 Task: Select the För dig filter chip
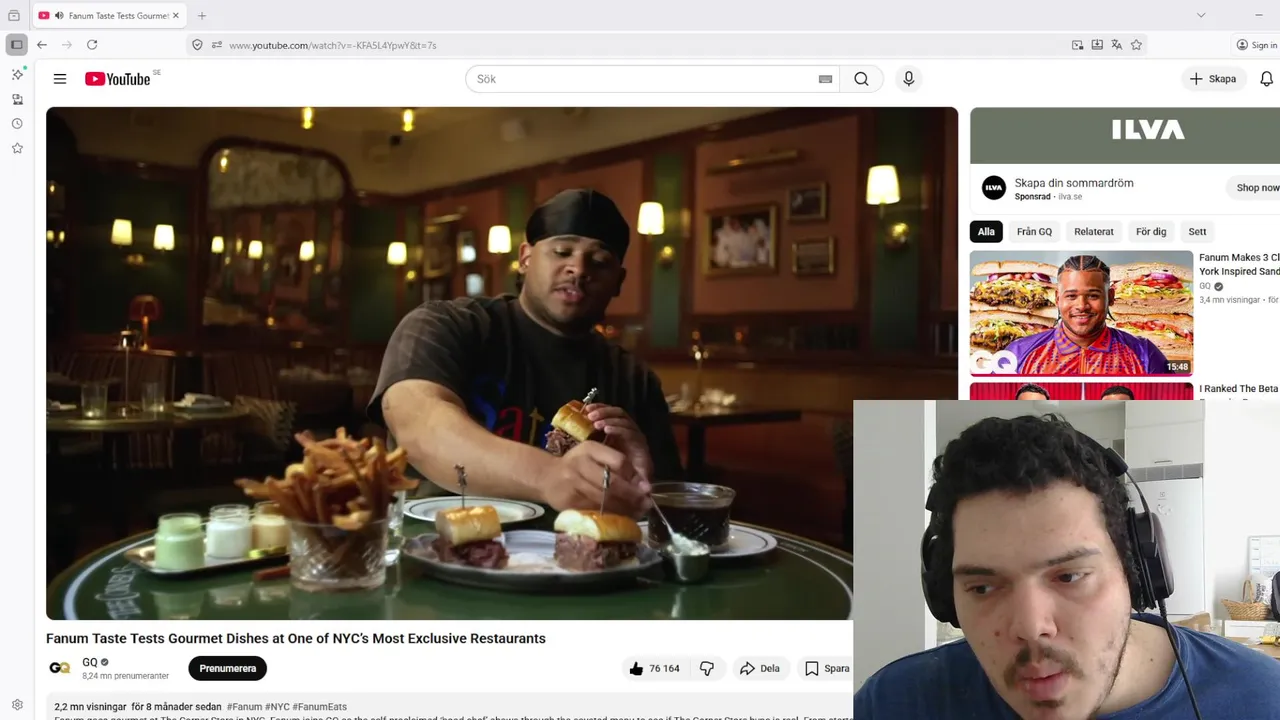pyautogui.click(x=1151, y=231)
